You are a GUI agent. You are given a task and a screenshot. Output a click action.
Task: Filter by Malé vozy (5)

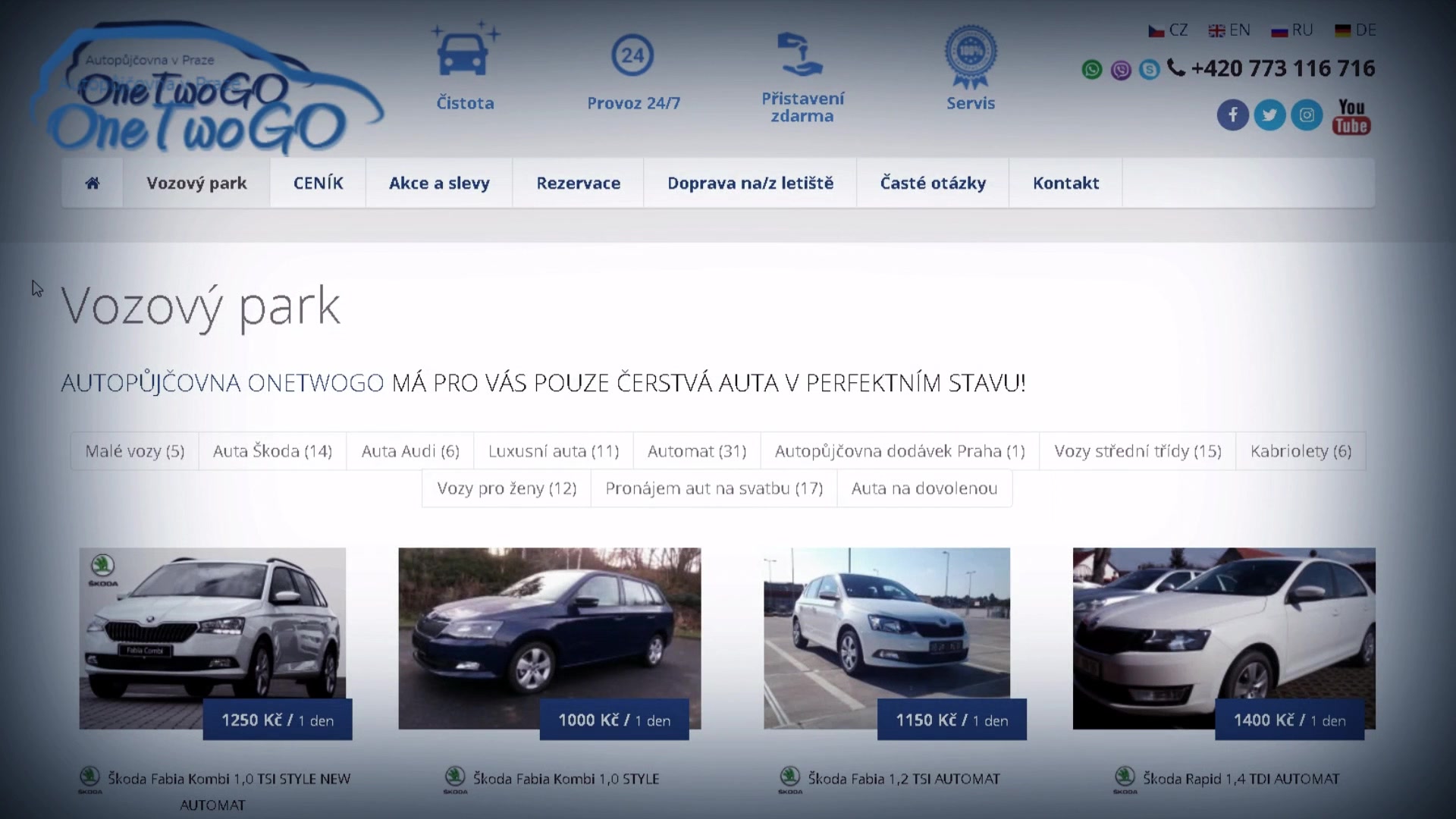(135, 451)
